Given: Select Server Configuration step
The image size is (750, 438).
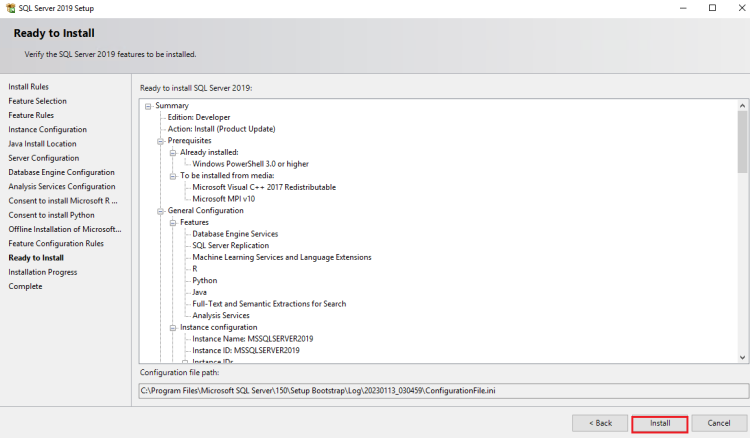Looking at the screenshot, I should tap(44, 158).
